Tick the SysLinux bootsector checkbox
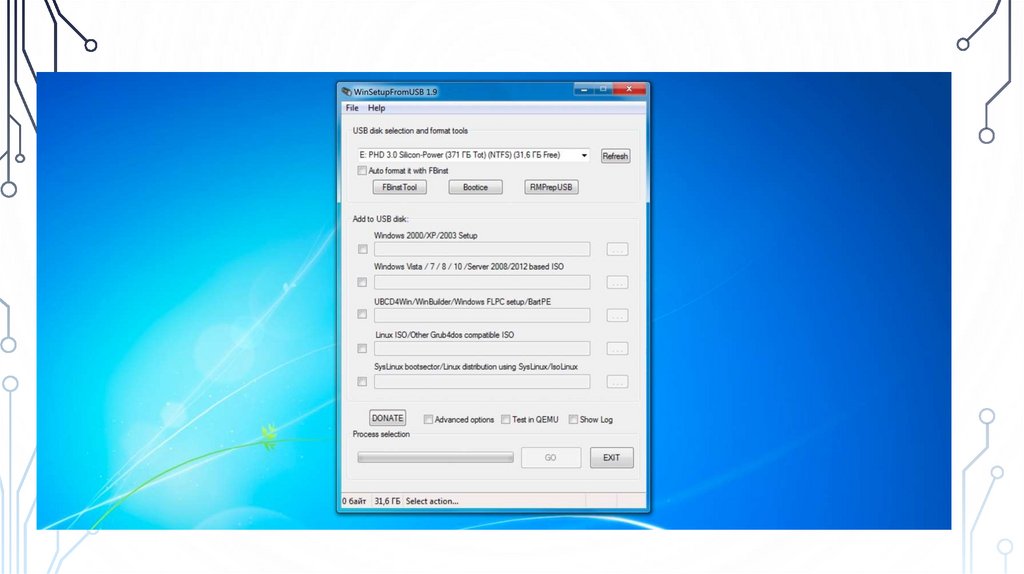This screenshot has height=574, width=1024. pyautogui.click(x=362, y=381)
